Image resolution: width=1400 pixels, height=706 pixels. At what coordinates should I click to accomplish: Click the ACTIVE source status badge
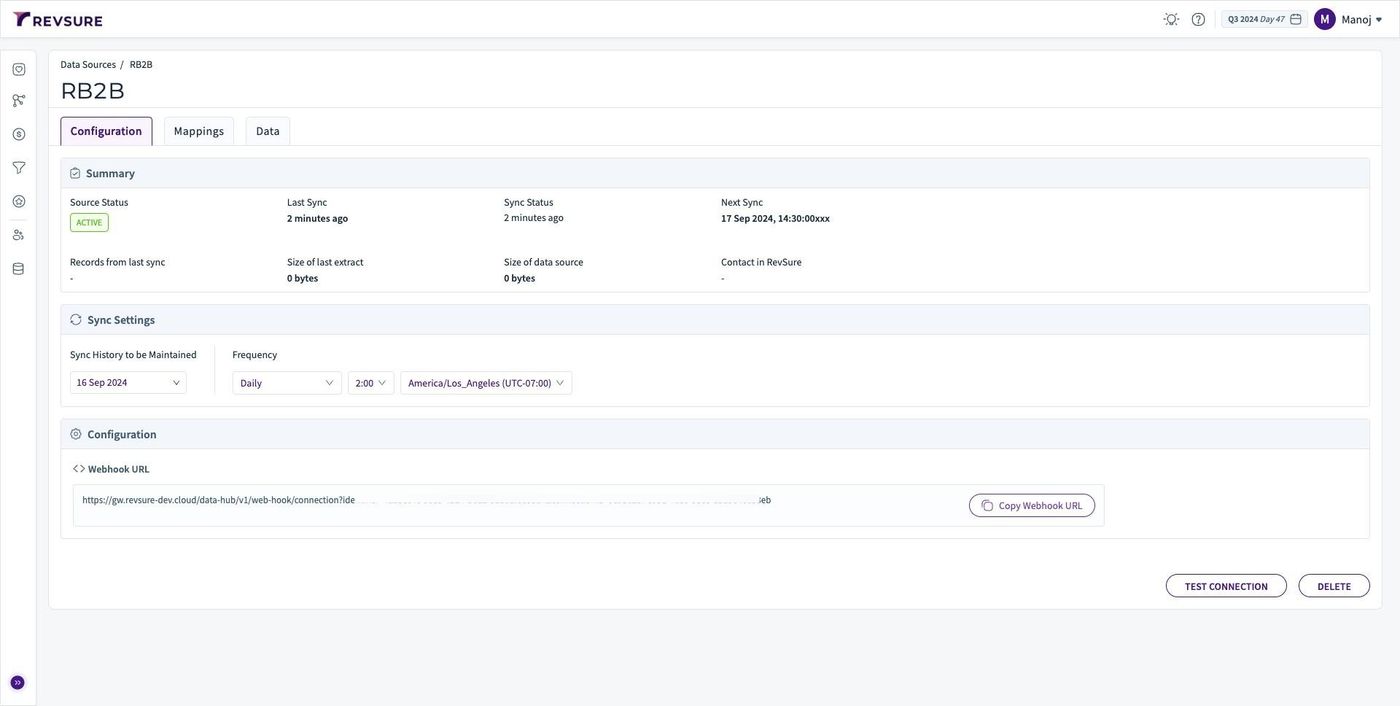89,222
